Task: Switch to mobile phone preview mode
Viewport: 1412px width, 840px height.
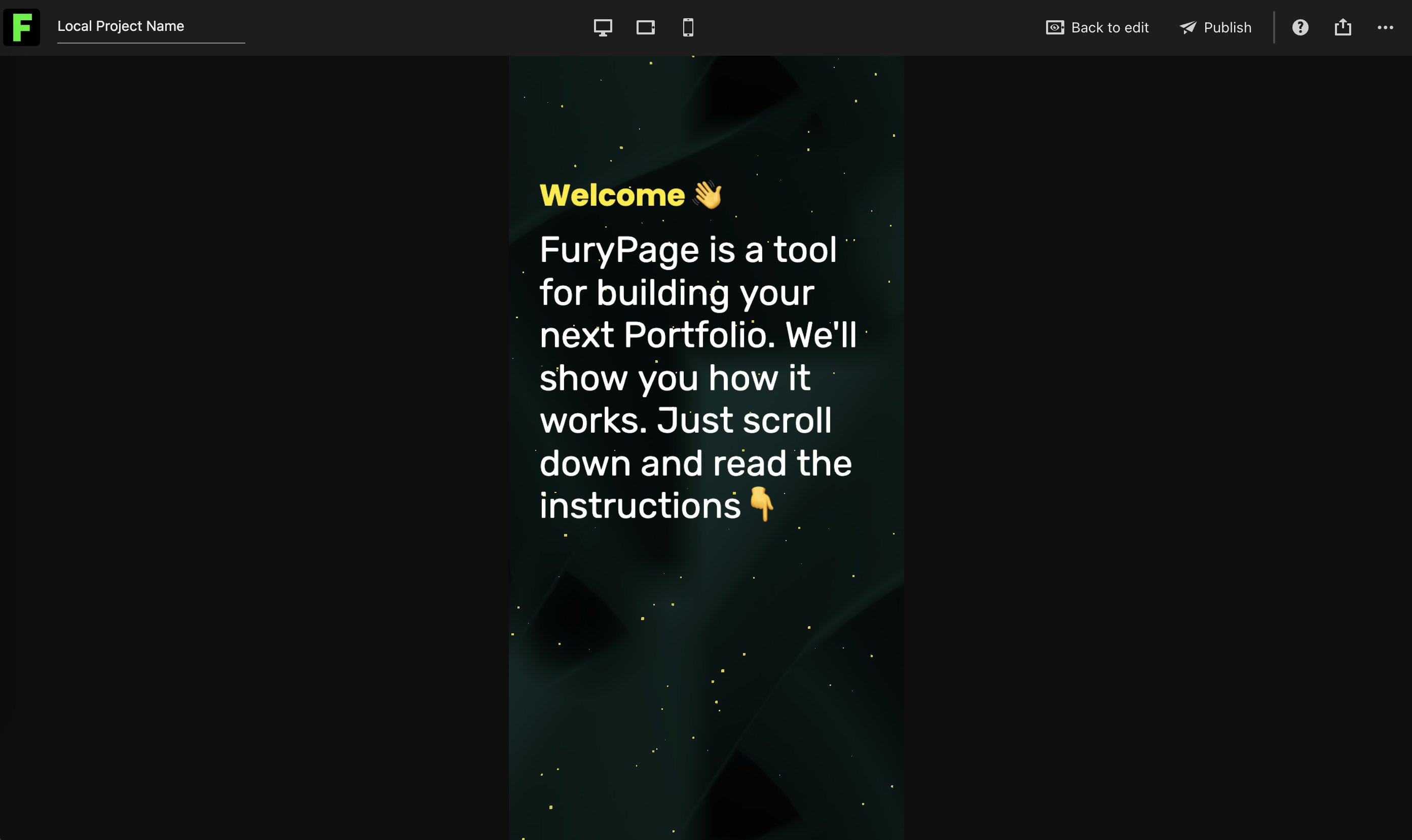Action: [688, 27]
